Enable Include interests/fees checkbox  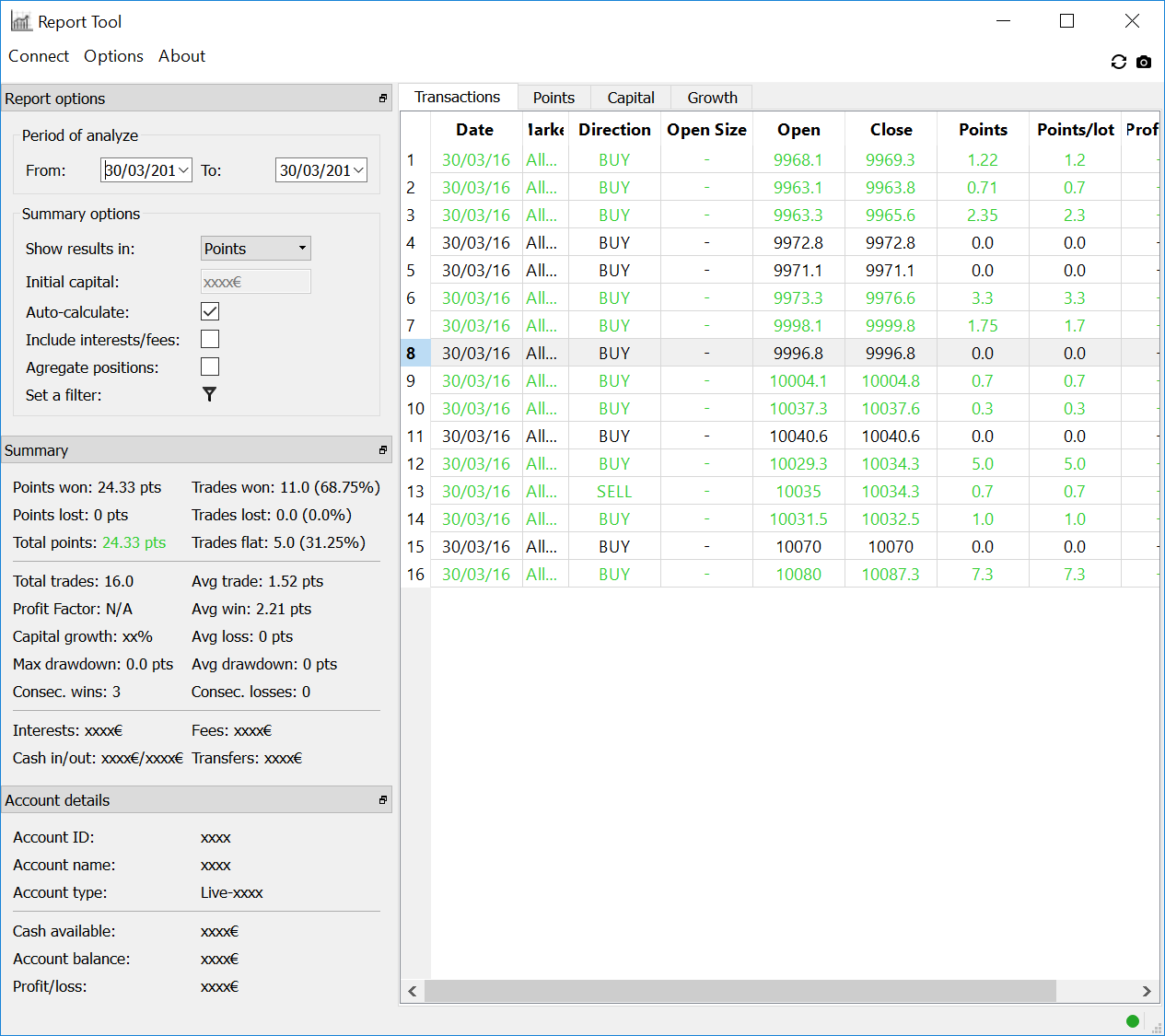(x=210, y=339)
